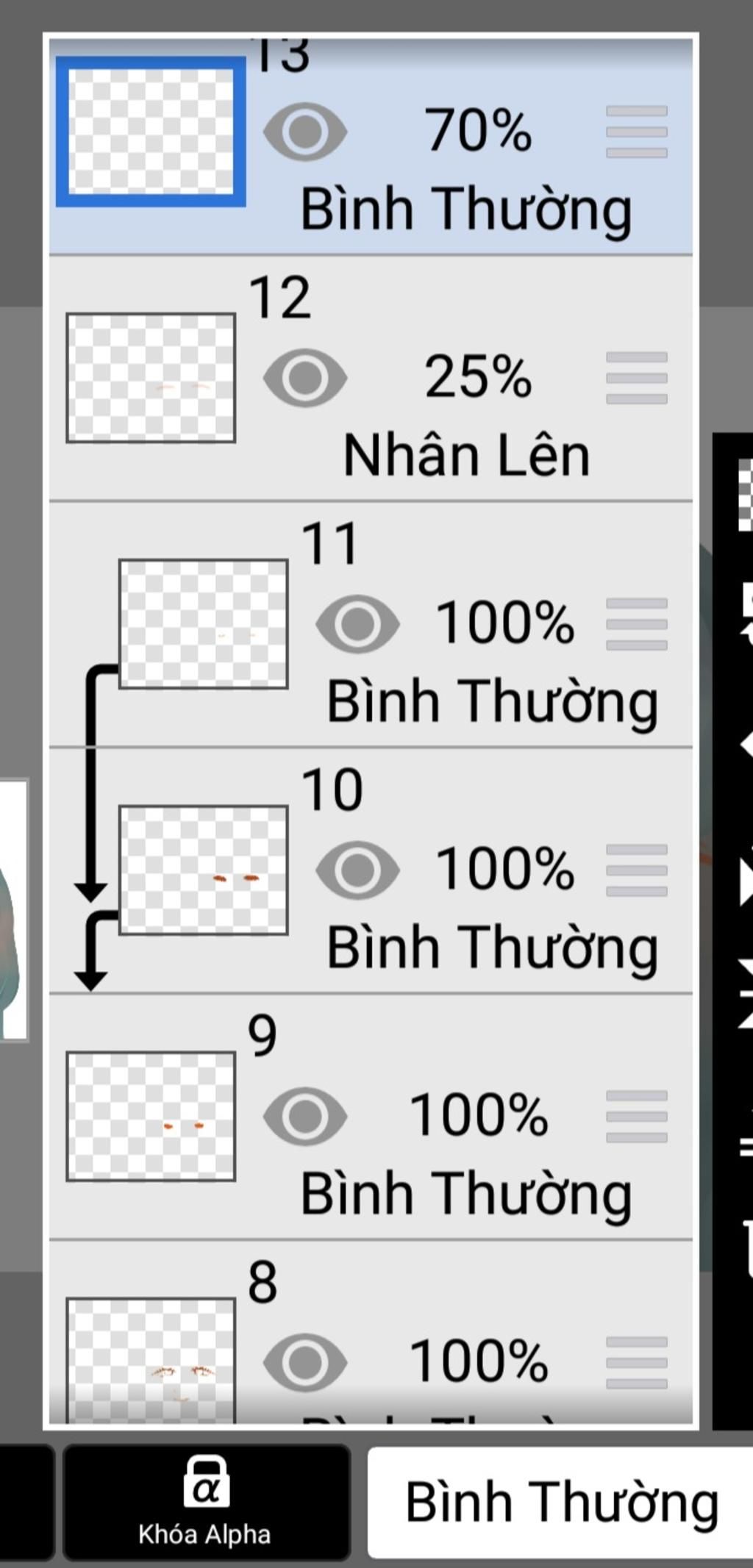Click the 25% opacity of layer 12
Image resolution: width=753 pixels, height=1568 pixels.
click(x=478, y=377)
